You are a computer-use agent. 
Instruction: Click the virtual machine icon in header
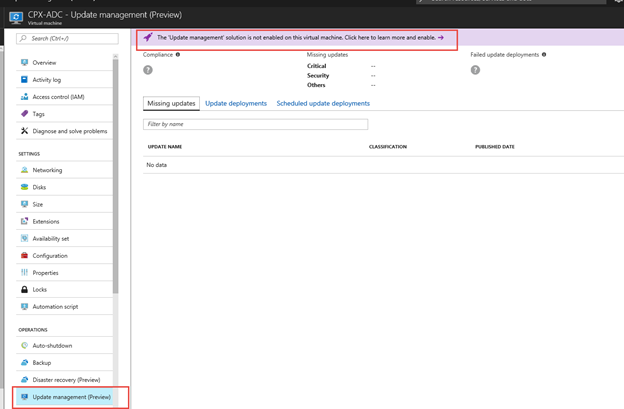point(16,18)
